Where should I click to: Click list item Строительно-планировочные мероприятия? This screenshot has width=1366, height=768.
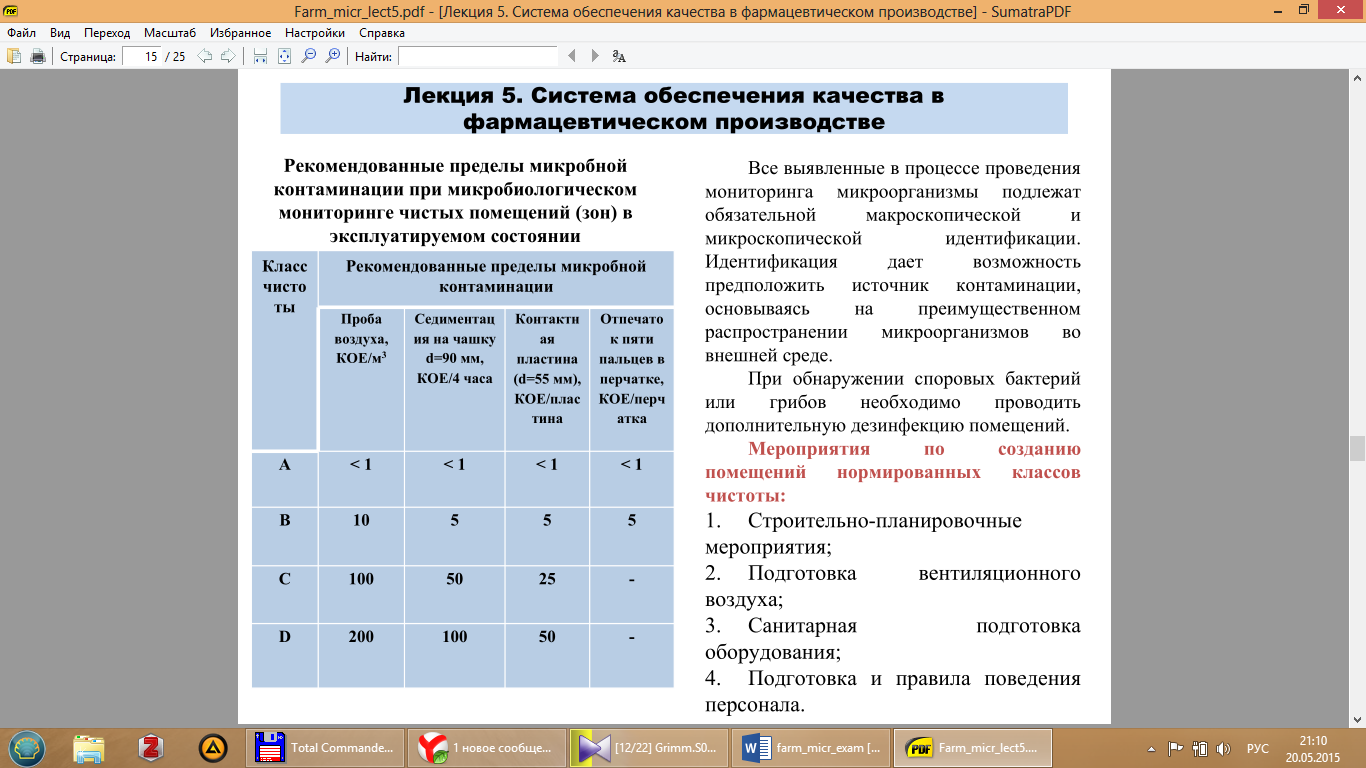pyautogui.click(x=864, y=535)
